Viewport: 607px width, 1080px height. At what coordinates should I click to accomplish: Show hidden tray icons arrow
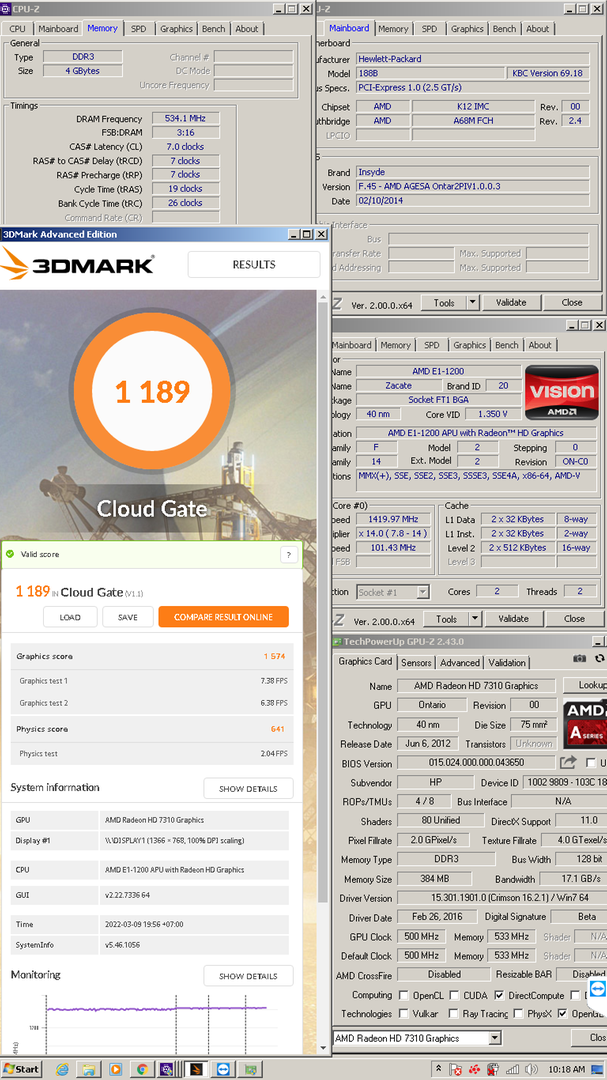tap(439, 1068)
